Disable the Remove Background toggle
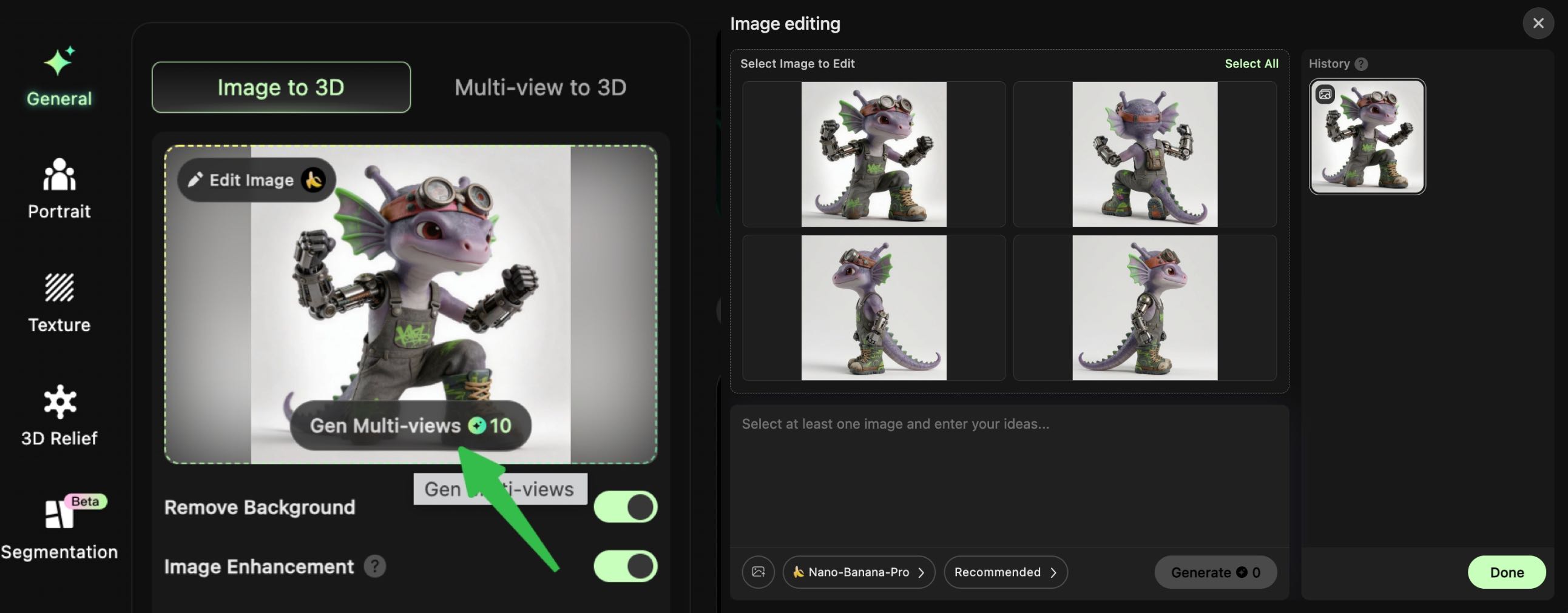1568x613 pixels. coord(625,506)
